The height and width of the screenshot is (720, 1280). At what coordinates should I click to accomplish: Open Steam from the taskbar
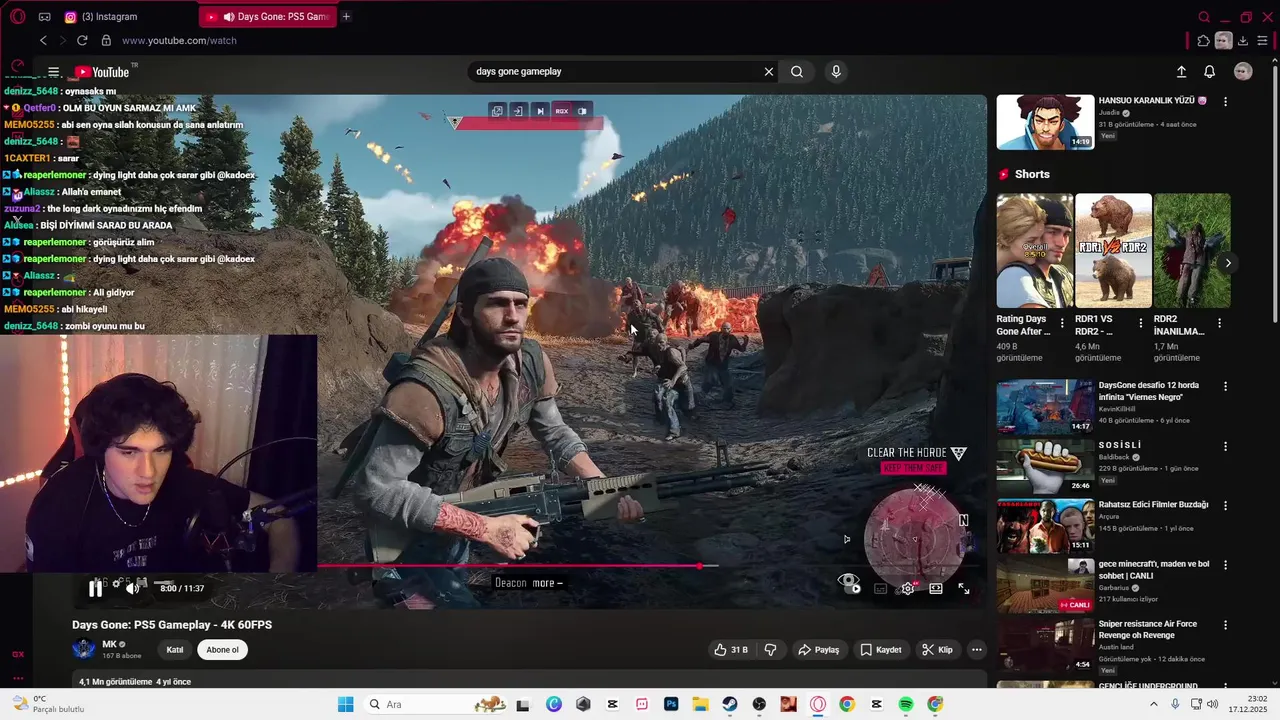(730, 705)
